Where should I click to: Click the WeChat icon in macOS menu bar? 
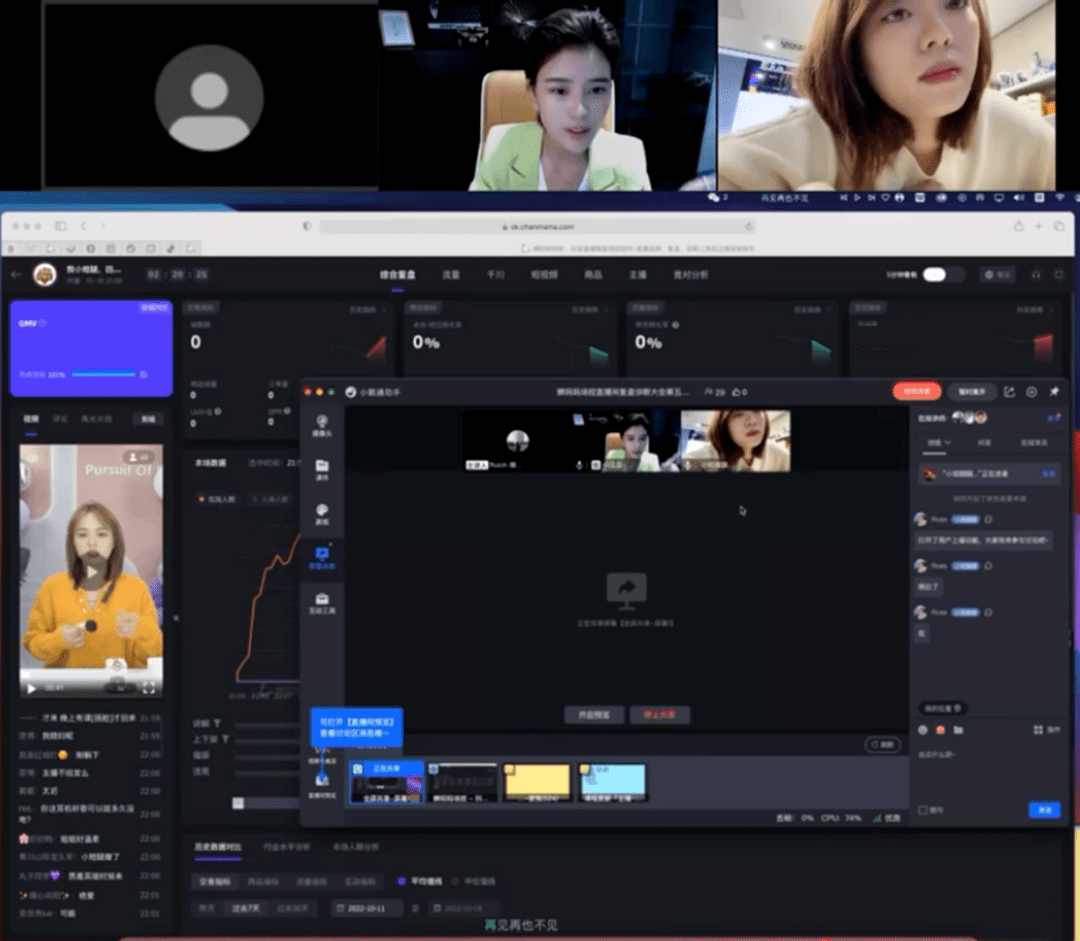[x=714, y=198]
